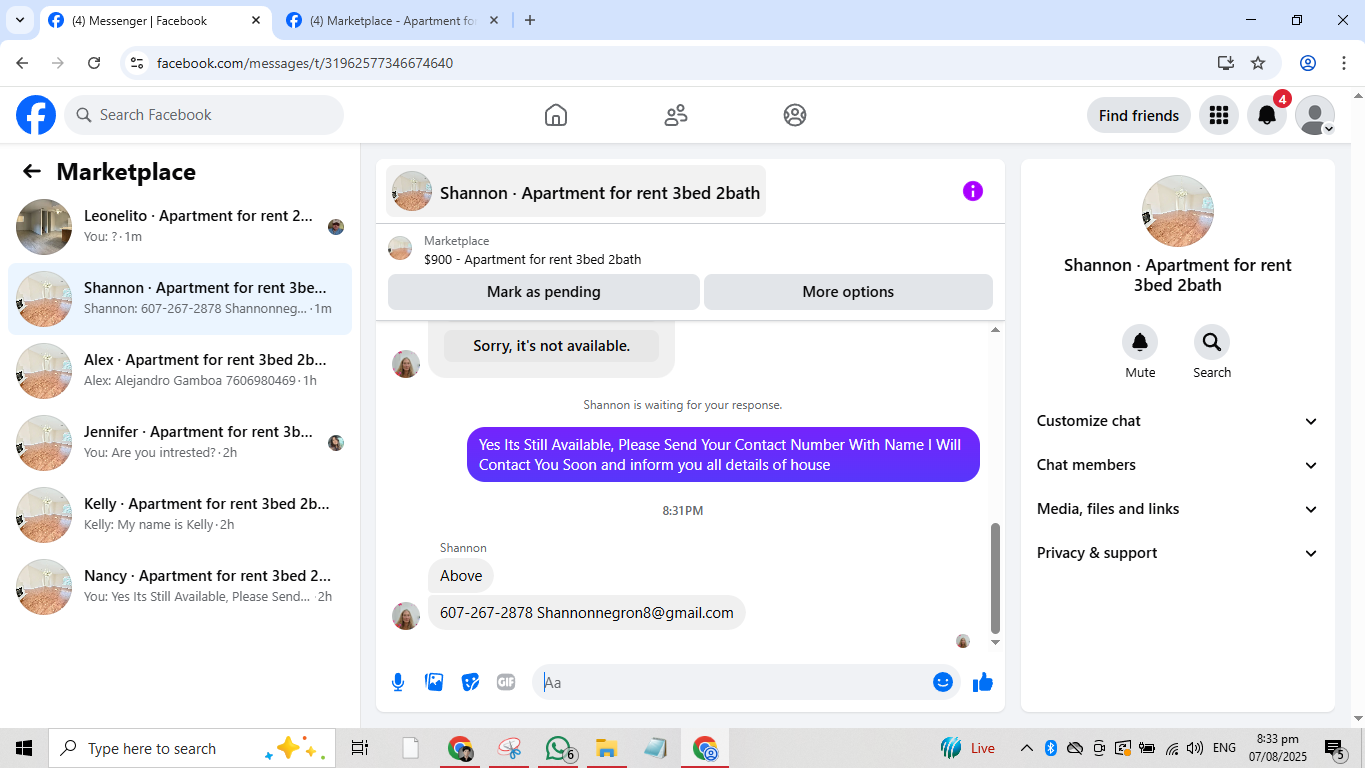Screen dimensions: 1365x768
Task: Open the Chrome profile icon
Action: pyautogui.click(x=1308, y=63)
